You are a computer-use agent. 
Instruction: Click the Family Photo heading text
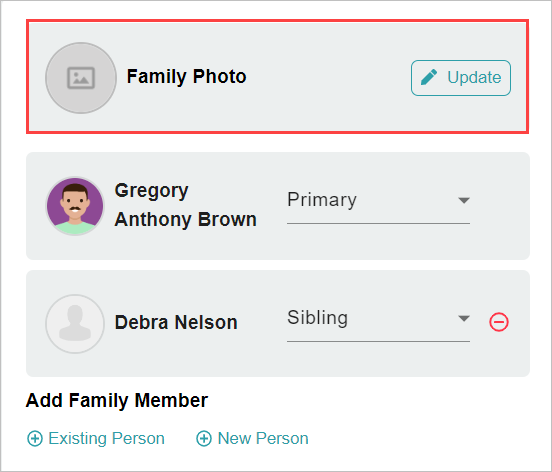click(x=186, y=76)
